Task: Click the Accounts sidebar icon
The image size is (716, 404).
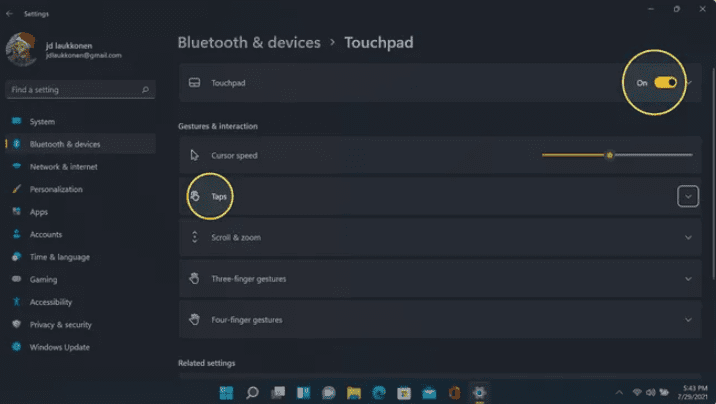Action: (x=17, y=234)
